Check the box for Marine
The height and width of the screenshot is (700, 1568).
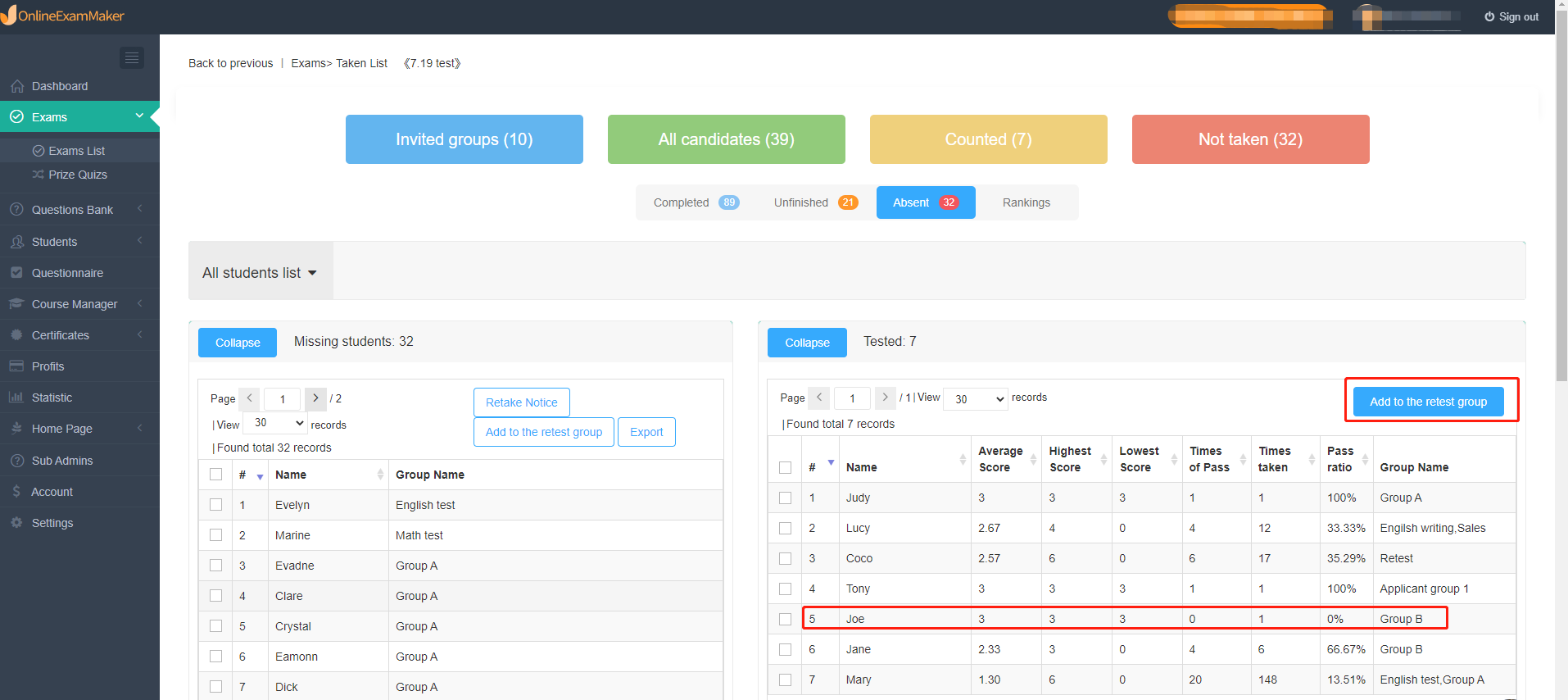[x=216, y=535]
